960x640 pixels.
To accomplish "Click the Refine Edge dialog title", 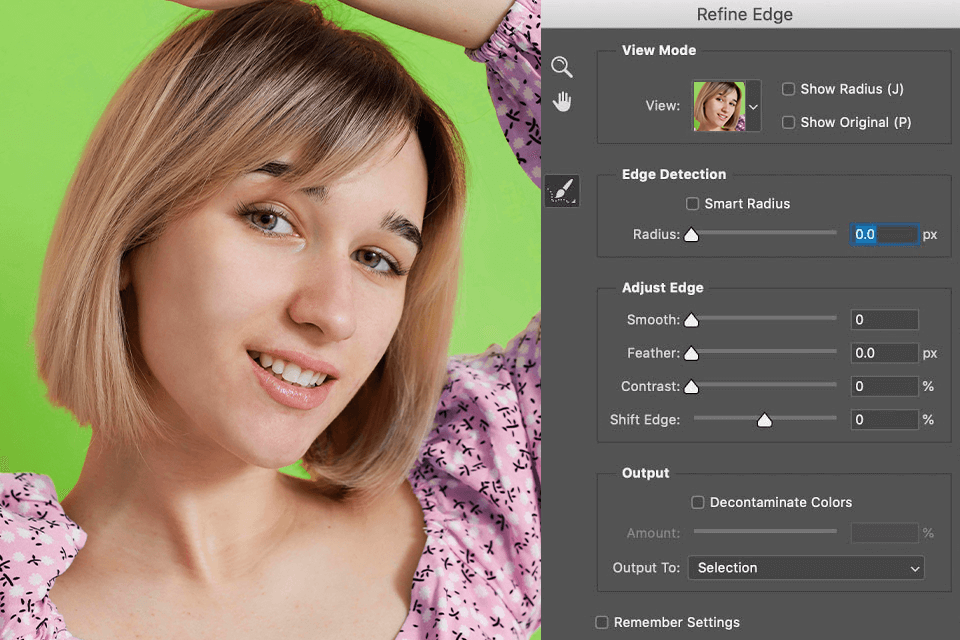I will click(x=744, y=14).
